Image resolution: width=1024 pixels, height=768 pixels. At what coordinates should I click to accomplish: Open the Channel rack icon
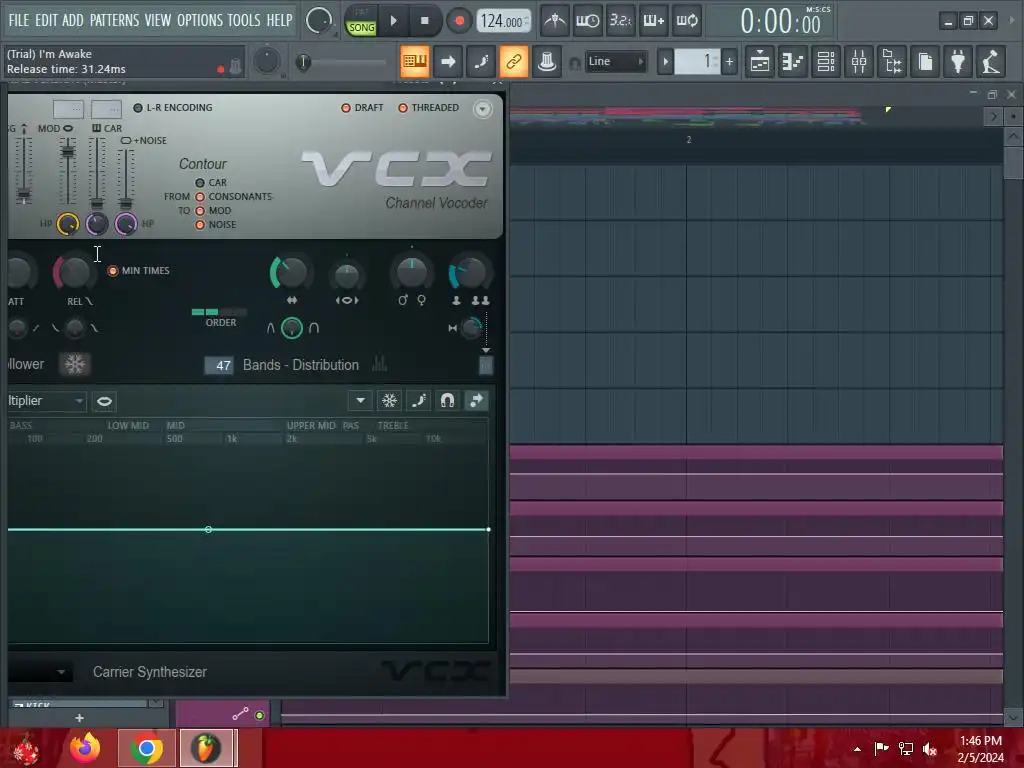(826, 62)
